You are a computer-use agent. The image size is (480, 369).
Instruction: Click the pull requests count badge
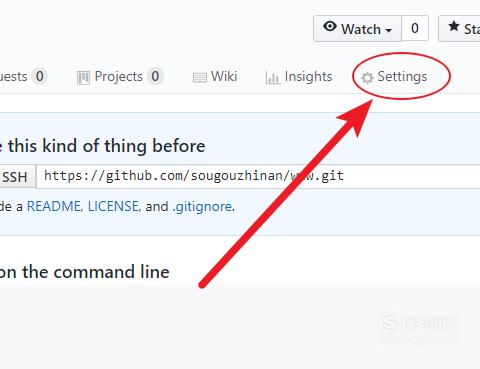click(x=40, y=76)
